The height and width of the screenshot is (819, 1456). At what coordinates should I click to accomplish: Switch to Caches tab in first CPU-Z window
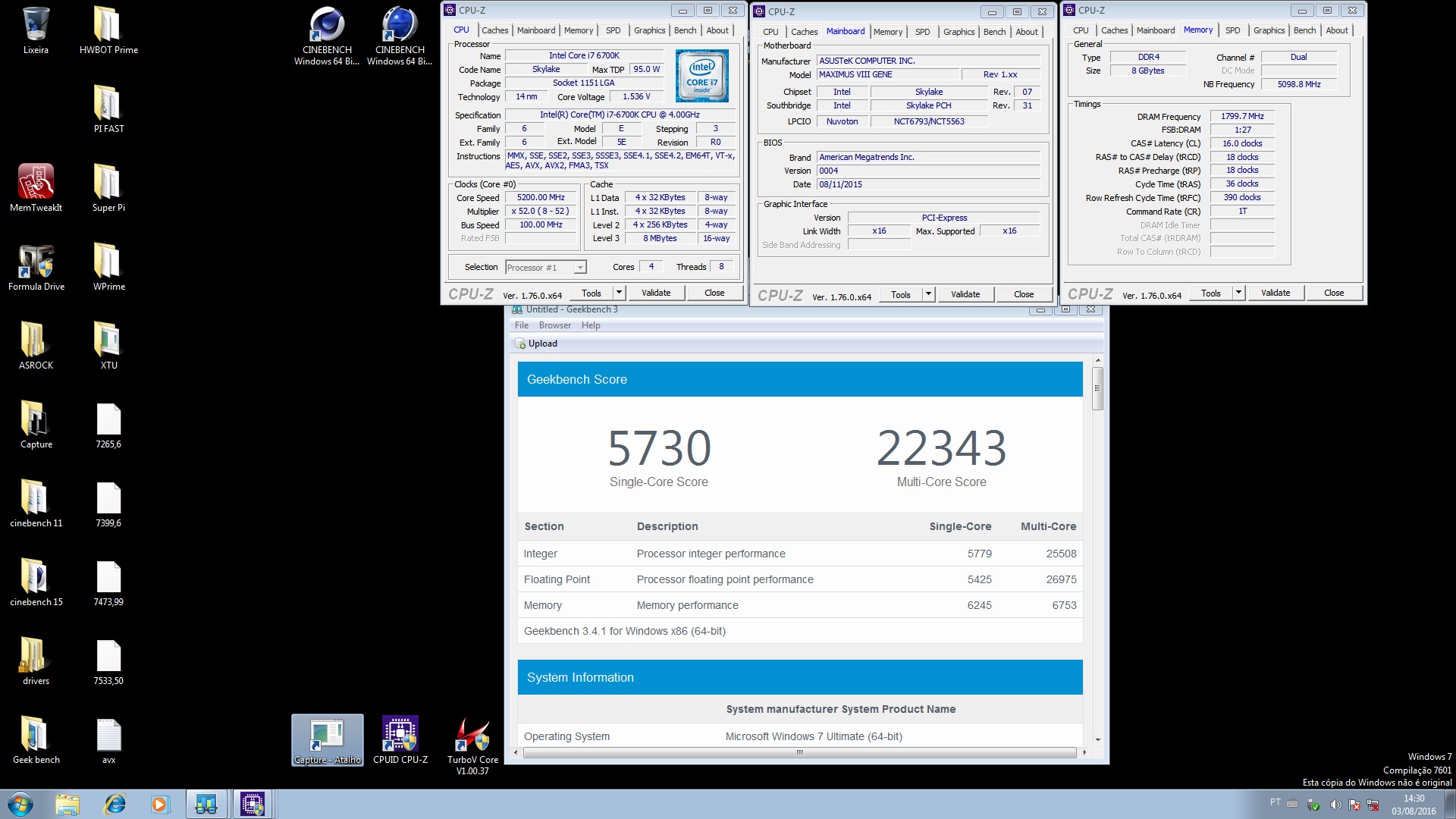pyautogui.click(x=494, y=30)
